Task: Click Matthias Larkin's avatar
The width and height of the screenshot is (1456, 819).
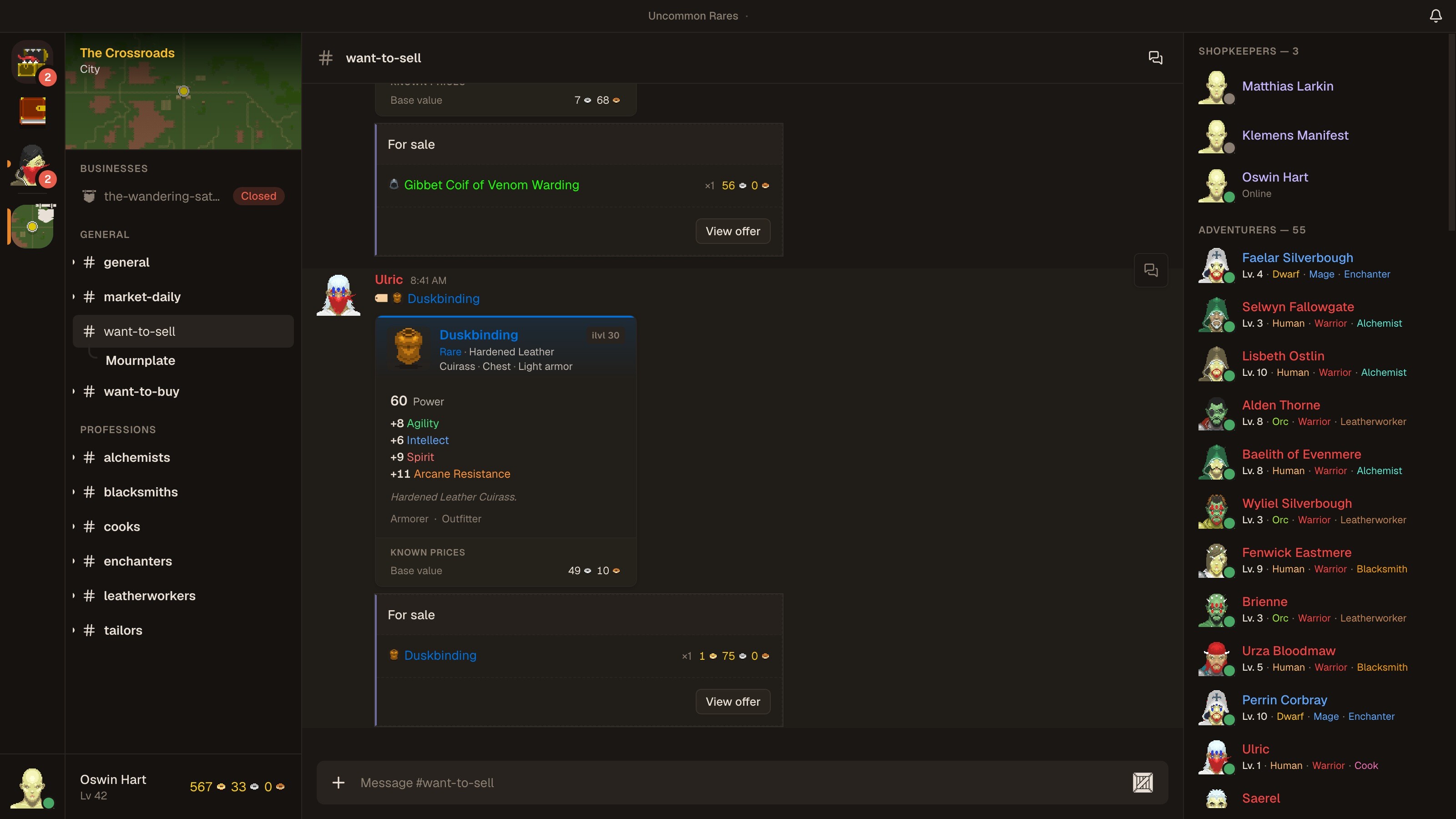Action: [x=1216, y=87]
